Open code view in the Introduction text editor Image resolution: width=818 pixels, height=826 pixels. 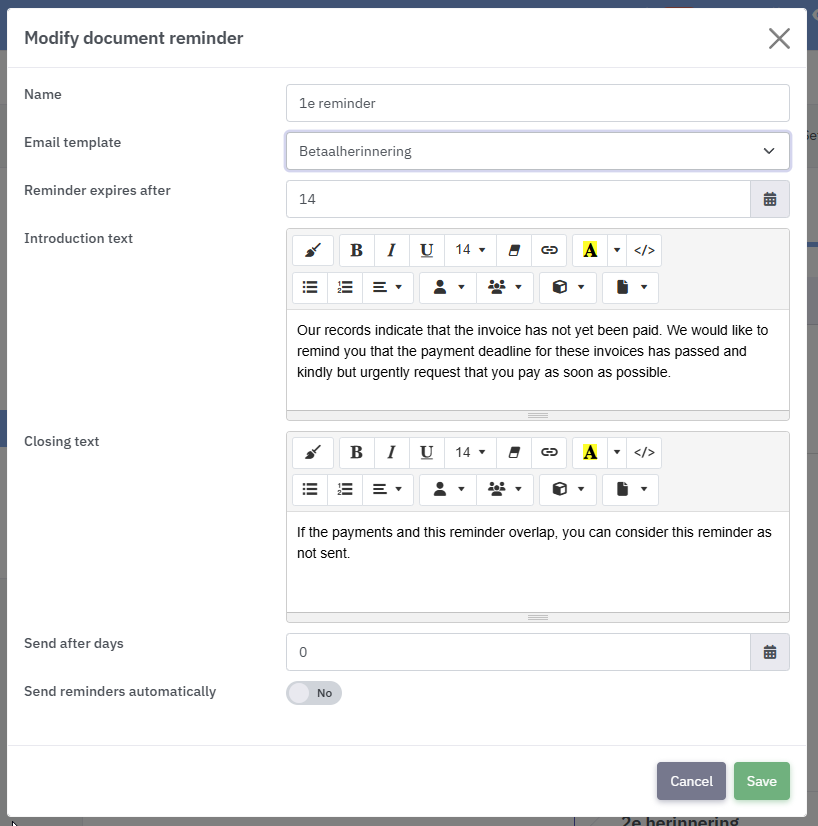(x=644, y=250)
